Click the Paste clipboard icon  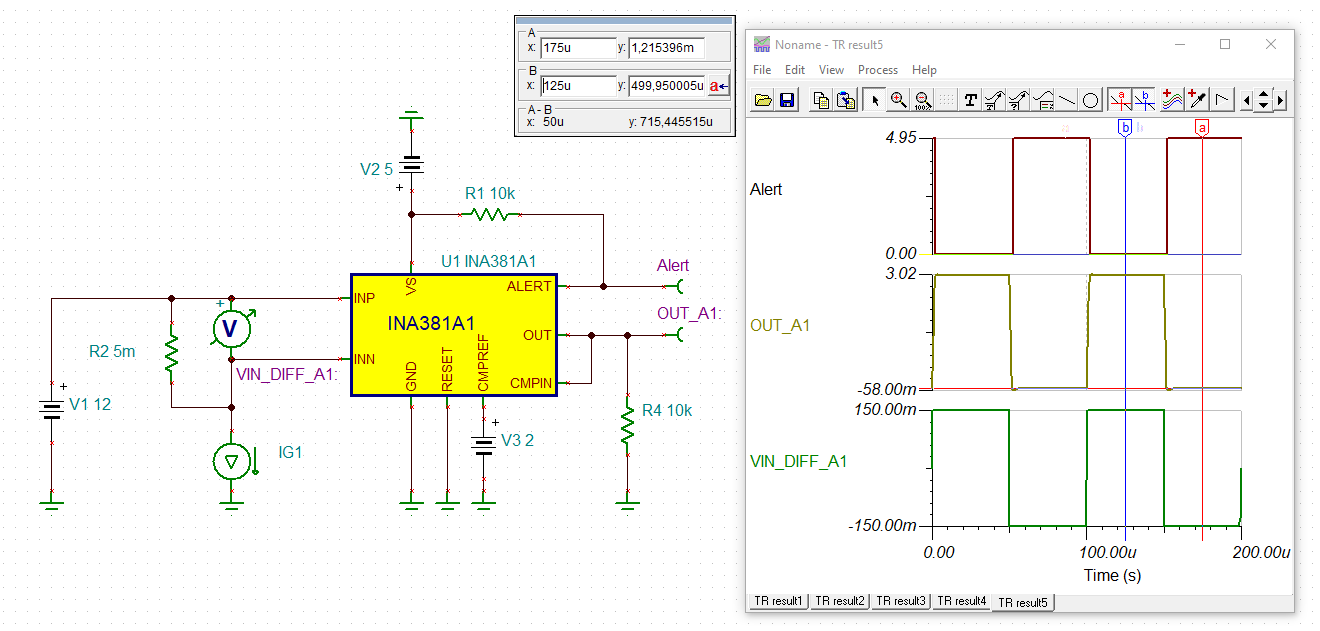coord(845,100)
